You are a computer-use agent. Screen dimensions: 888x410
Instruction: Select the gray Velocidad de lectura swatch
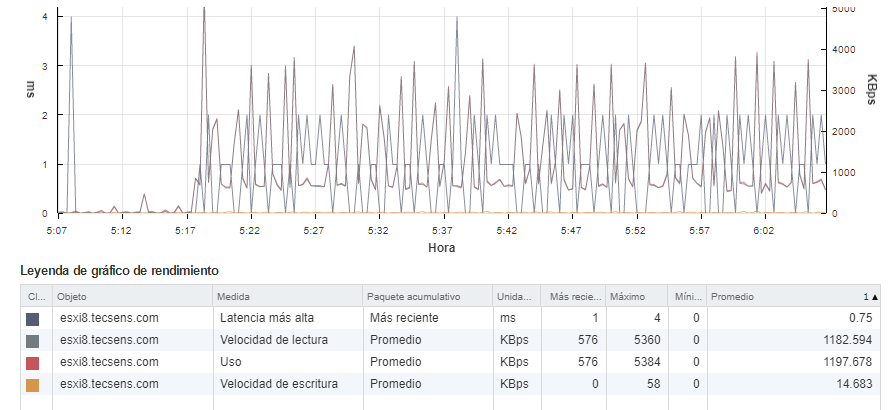coord(33,341)
